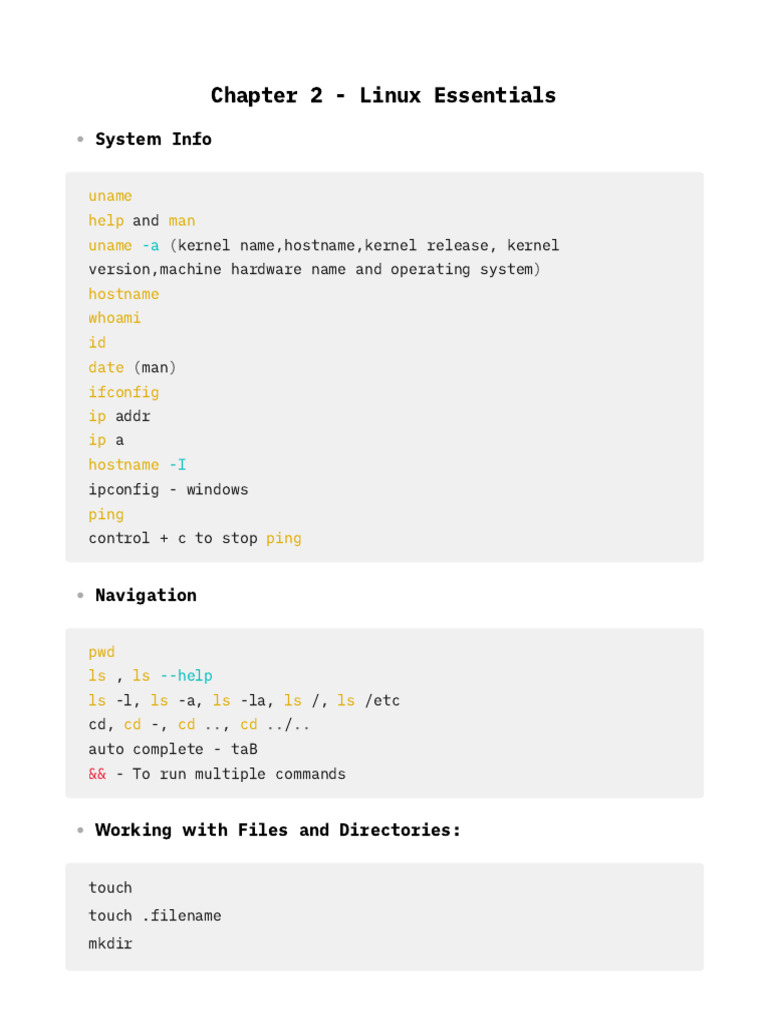Click the hostname -I command line
768x1024 pixels.
pyautogui.click(x=137, y=464)
